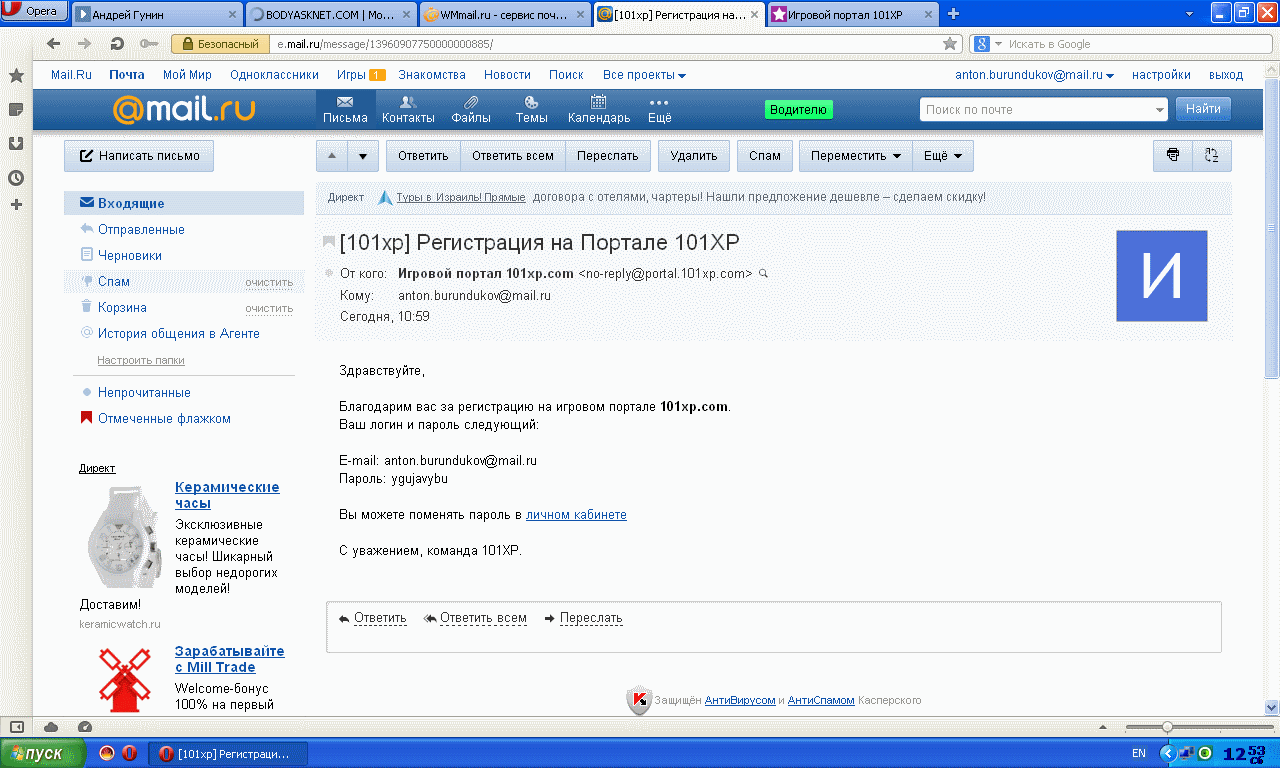Image resolution: width=1280 pixels, height=768 pixels.
Task: Open Темы theme chooser
Action: (531, 110)
